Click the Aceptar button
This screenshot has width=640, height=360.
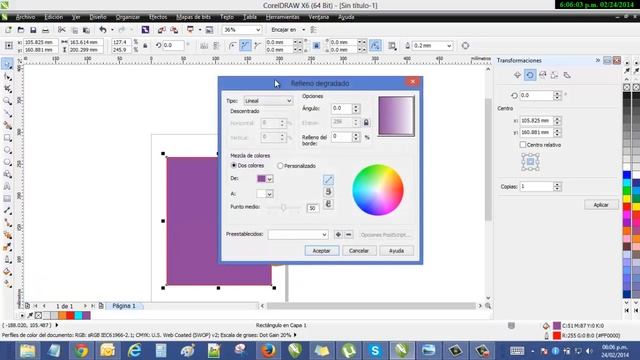322,251
